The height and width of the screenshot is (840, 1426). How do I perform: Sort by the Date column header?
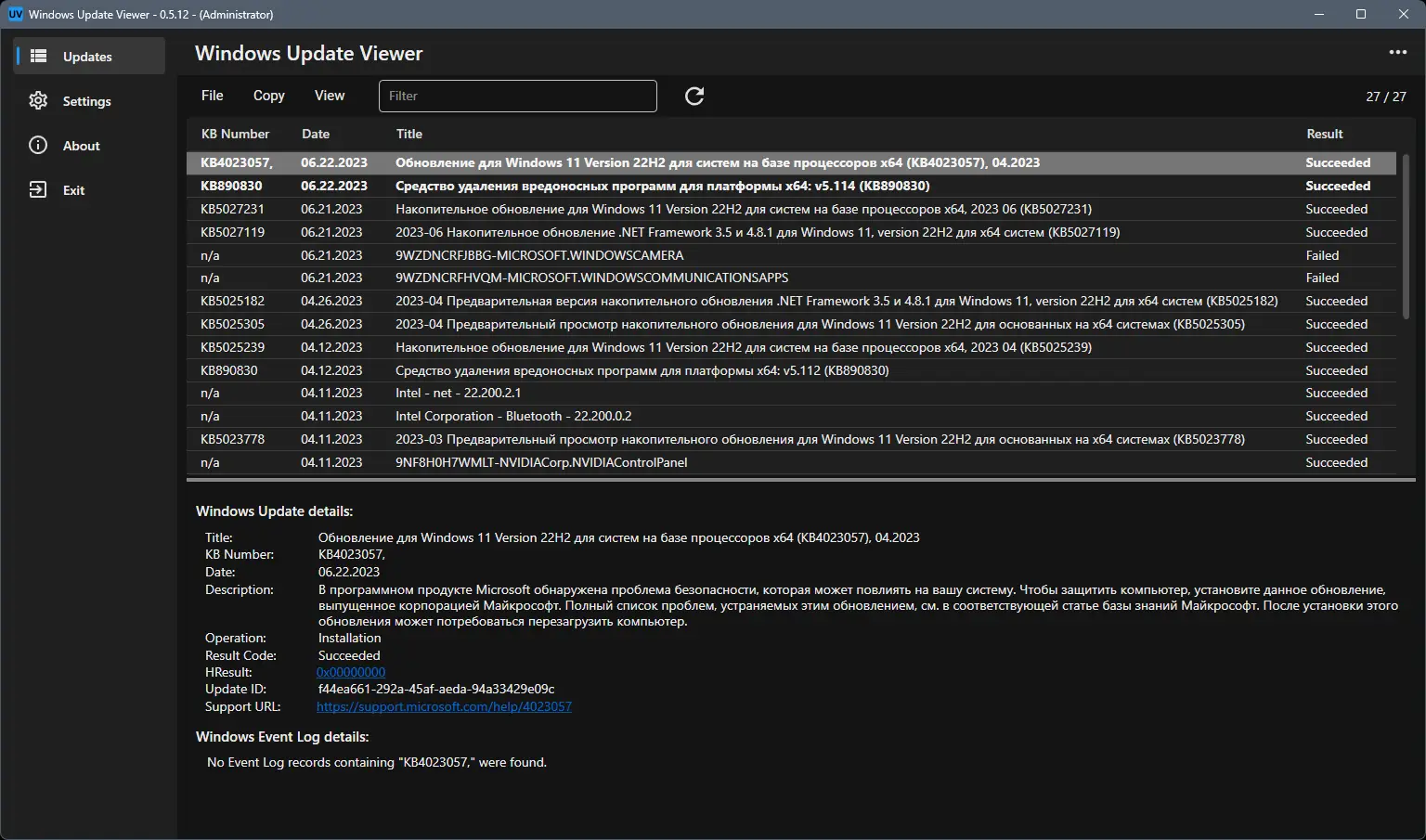[x=316, y=134]
